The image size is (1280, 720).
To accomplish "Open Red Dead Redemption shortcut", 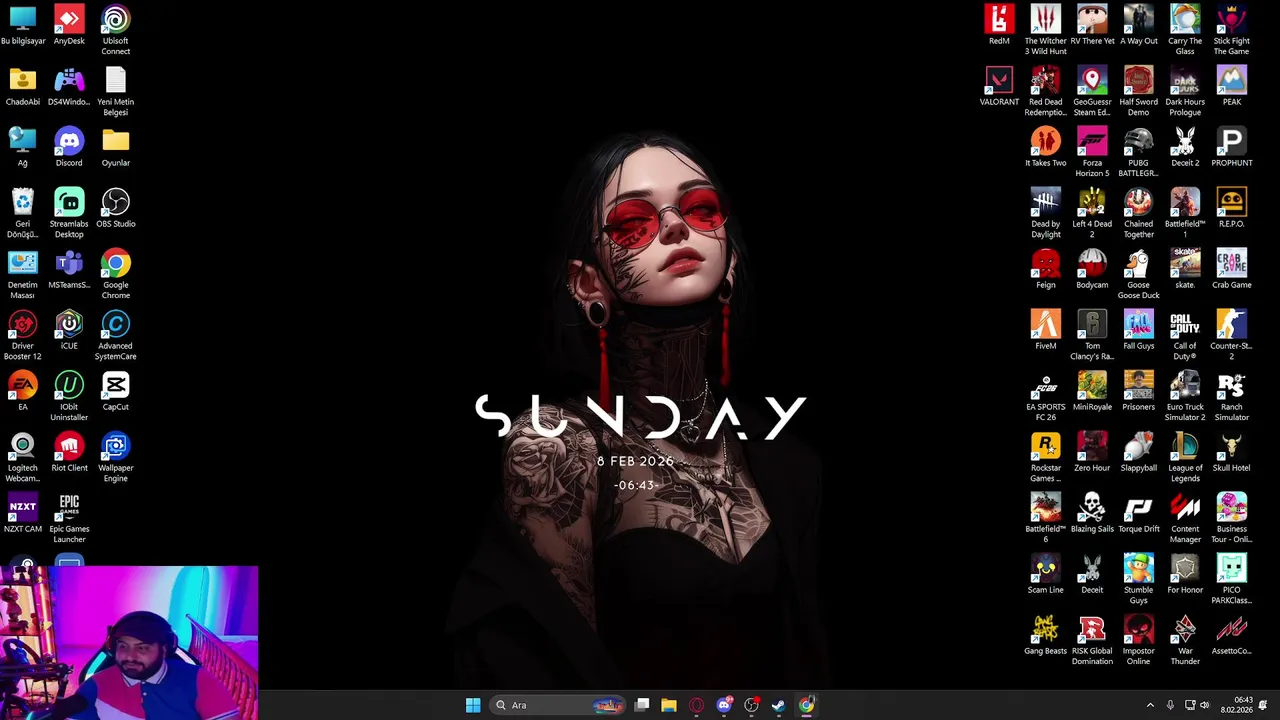I will (x=1045, y=91).
